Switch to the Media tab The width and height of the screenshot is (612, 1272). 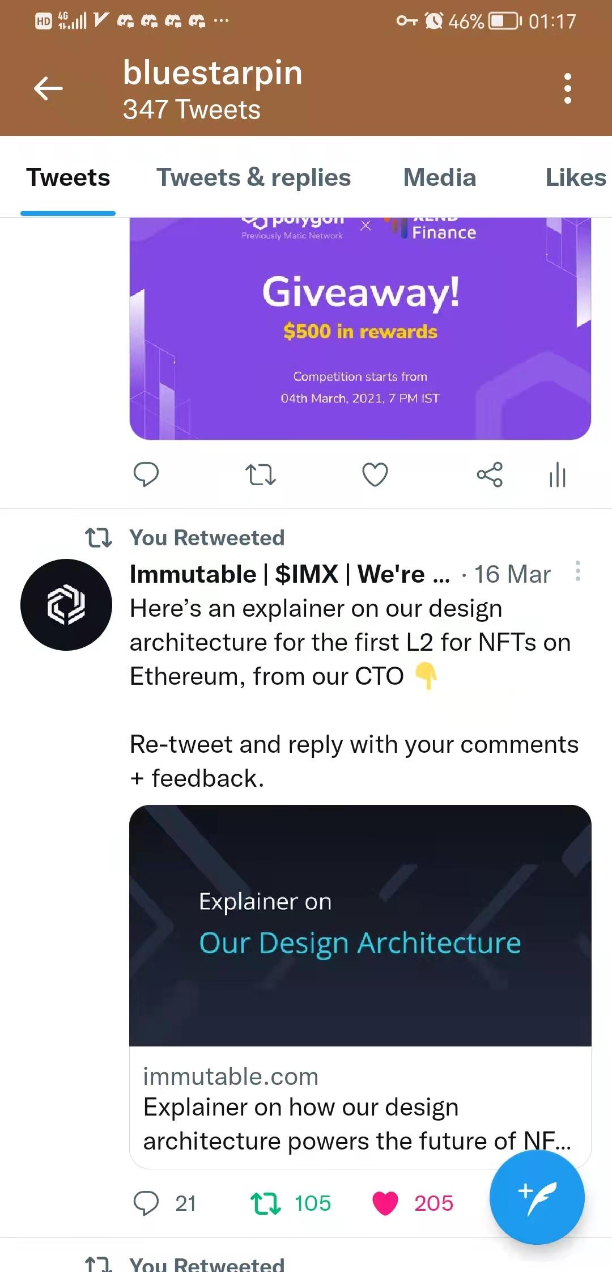[x=439, y=178]
